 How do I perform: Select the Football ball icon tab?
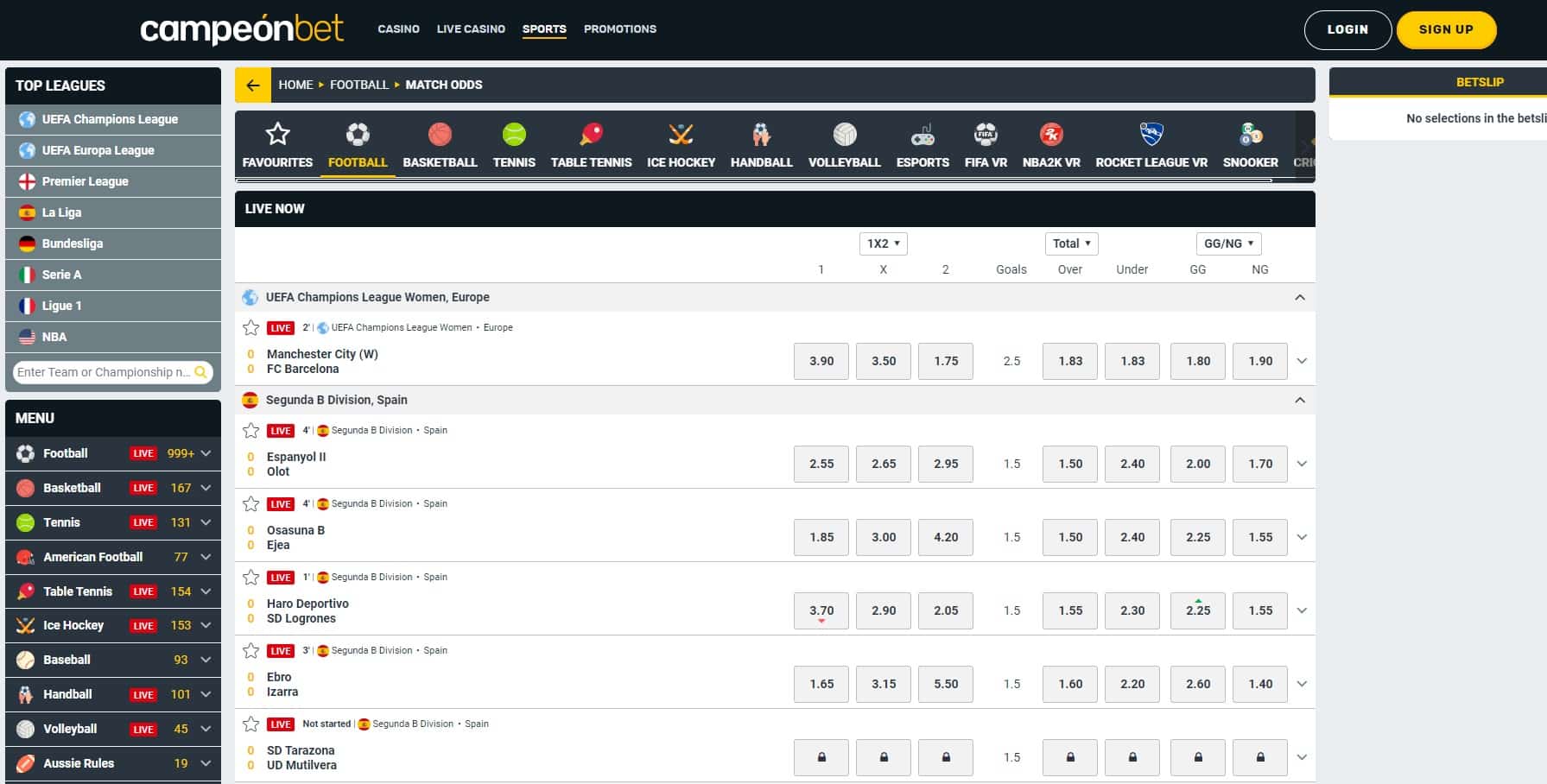[x=358, y=134]
